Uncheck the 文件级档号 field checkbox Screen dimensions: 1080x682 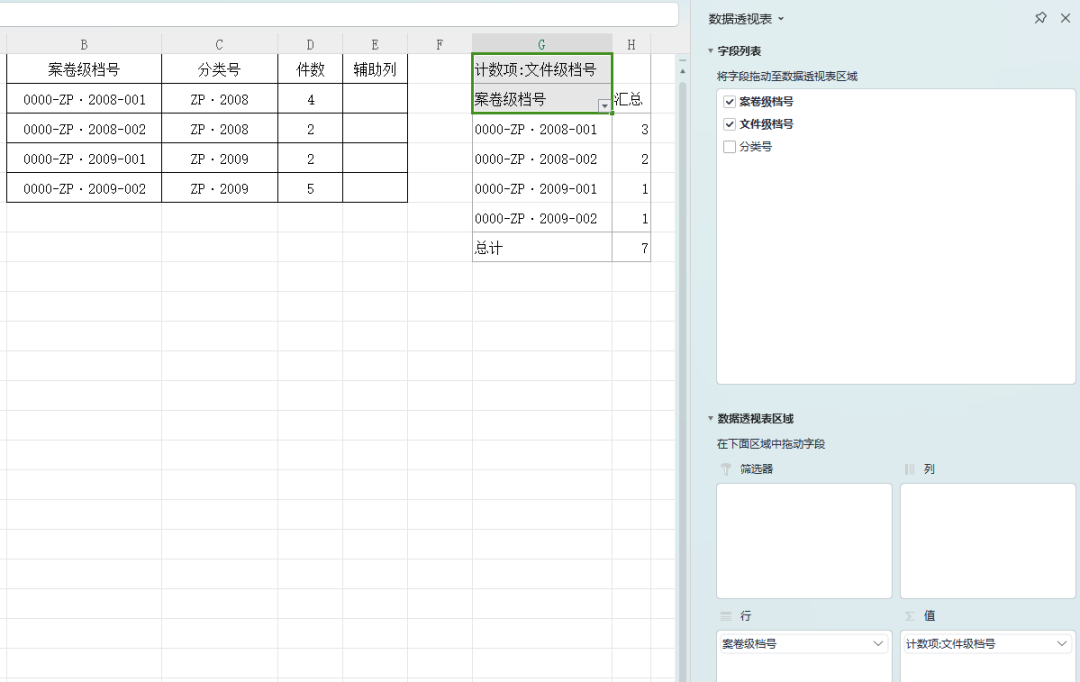pos(729,124)
